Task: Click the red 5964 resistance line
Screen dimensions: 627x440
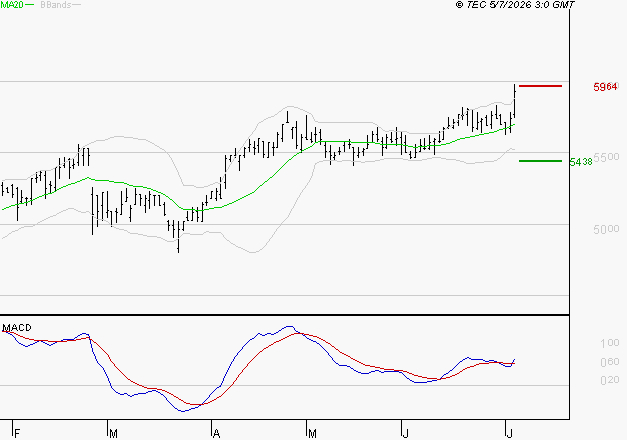Action: pyautogui.click(x=540, y=86)
